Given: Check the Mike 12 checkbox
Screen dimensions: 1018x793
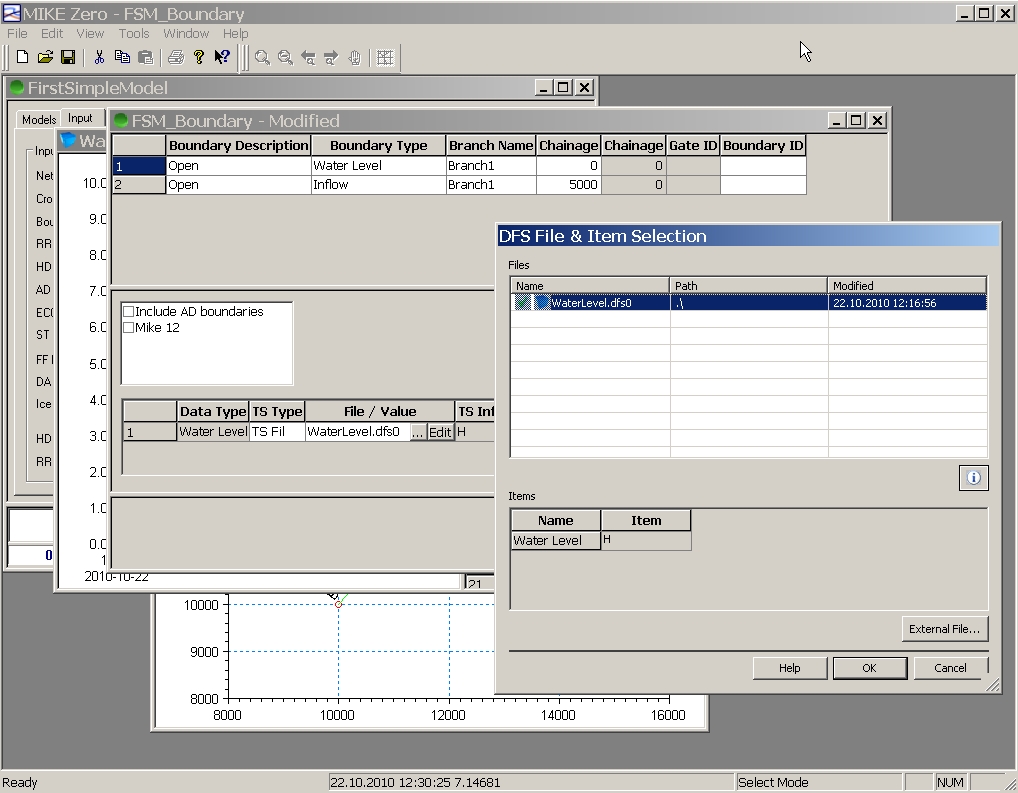Looking at the screenshot, I should pyautogui.click(x=128, y=328).
